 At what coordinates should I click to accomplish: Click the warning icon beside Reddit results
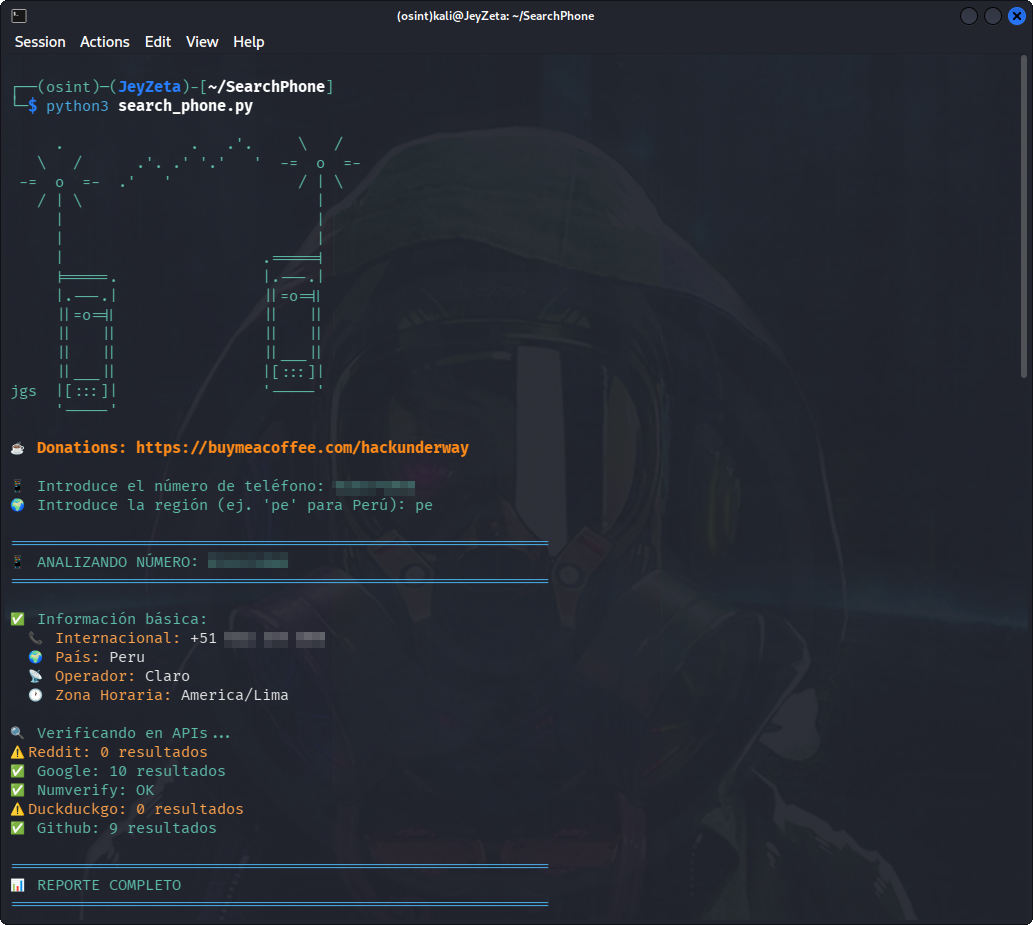(18, 752)
